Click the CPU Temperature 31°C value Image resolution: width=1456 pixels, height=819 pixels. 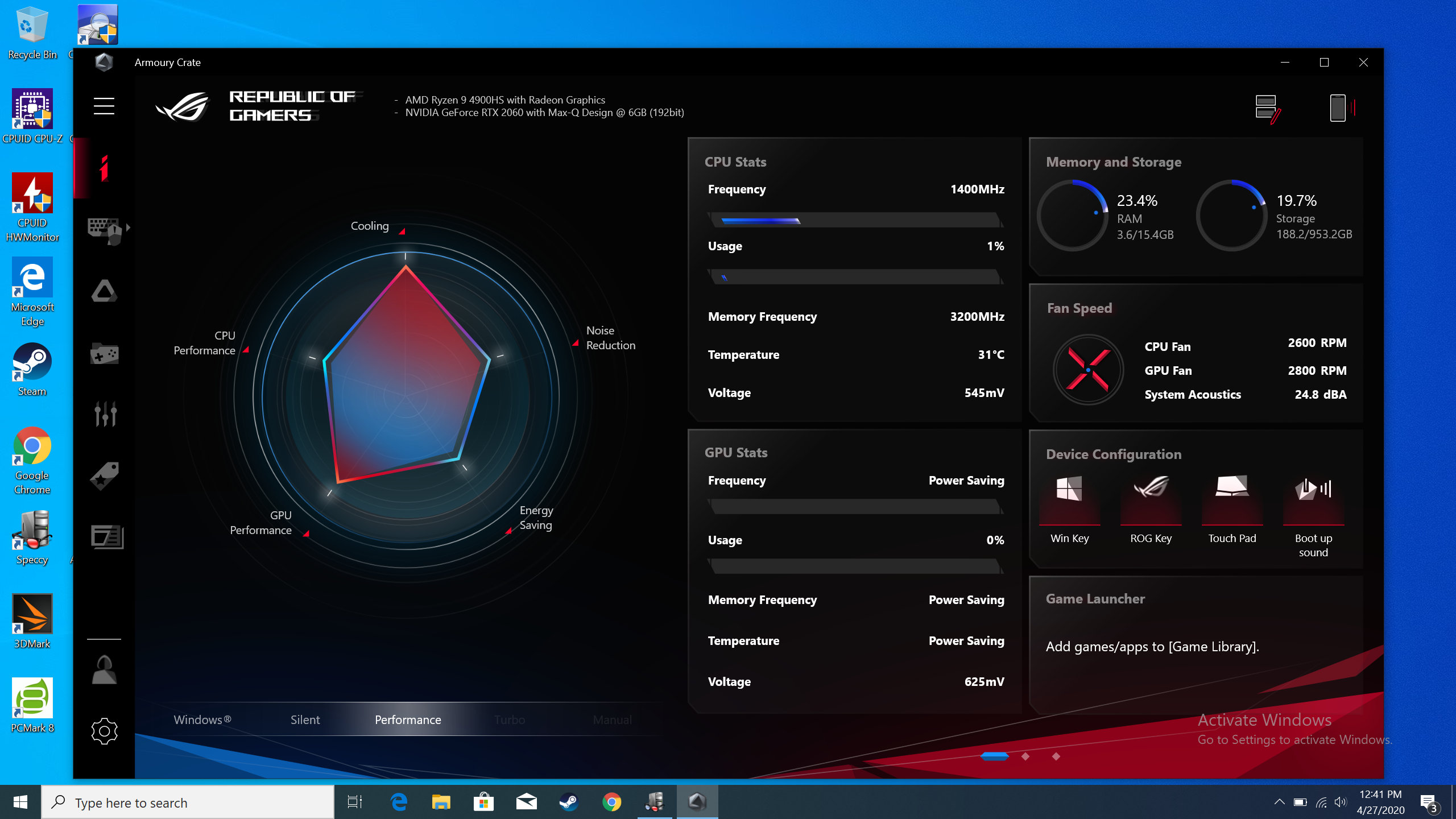pos(991,355)
